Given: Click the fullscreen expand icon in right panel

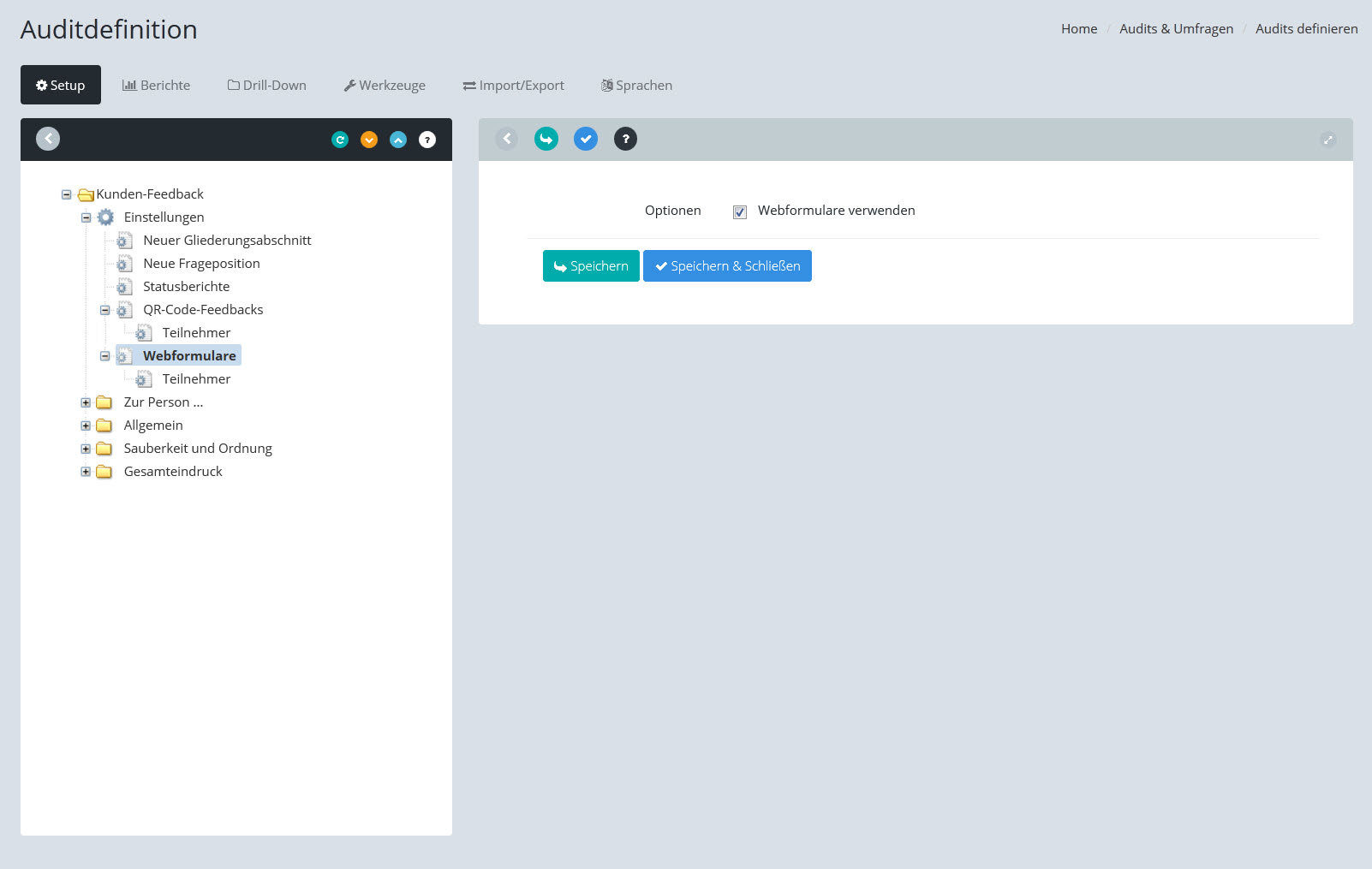Looking at the screenshot, I should [1327, 140].
